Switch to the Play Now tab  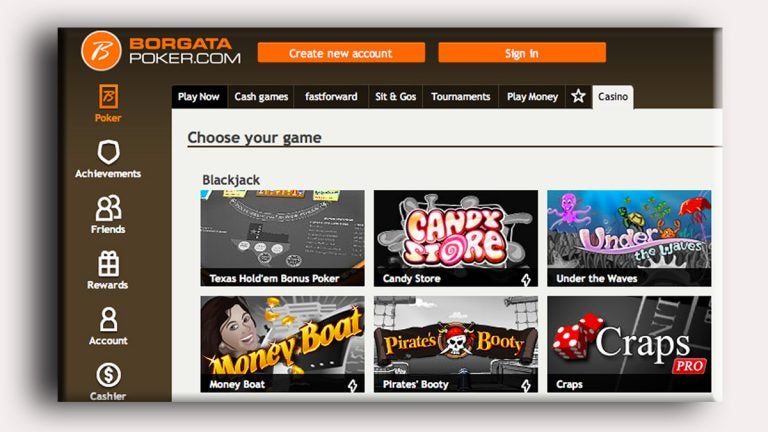tap(199, 96)
